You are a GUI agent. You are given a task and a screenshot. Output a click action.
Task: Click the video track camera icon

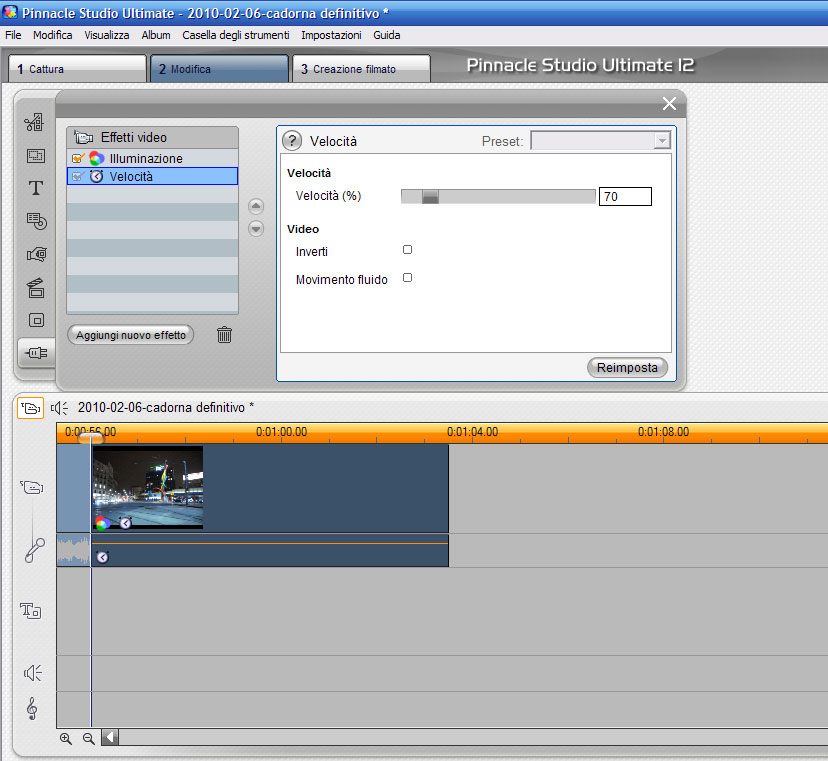(32, 486)
